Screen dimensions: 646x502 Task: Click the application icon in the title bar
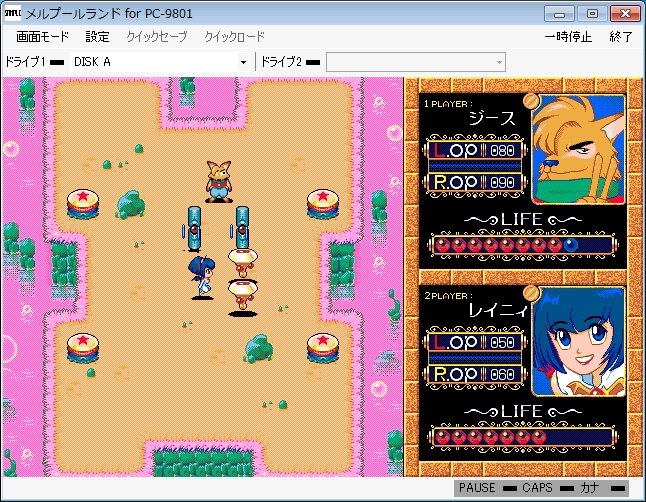click(12, 13)
